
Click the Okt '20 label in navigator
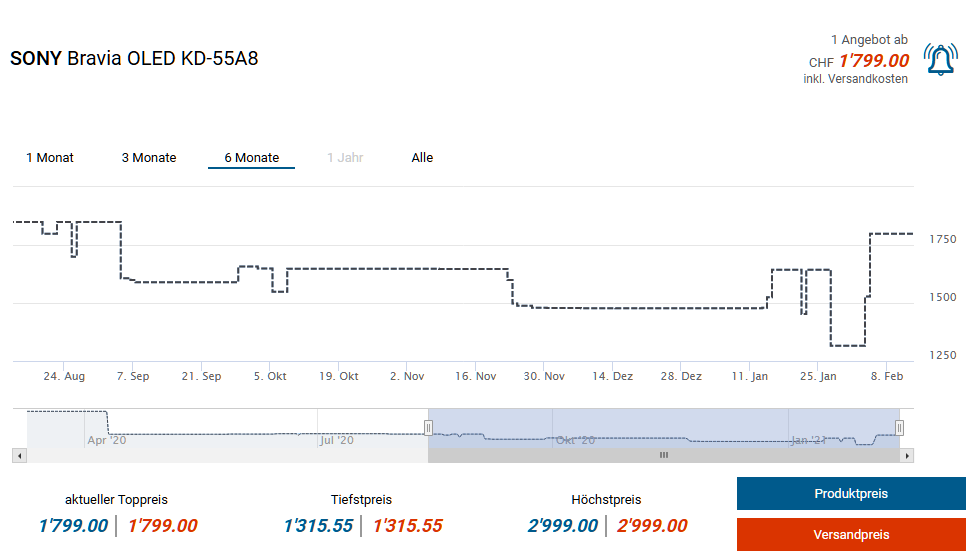pos(575,440)
